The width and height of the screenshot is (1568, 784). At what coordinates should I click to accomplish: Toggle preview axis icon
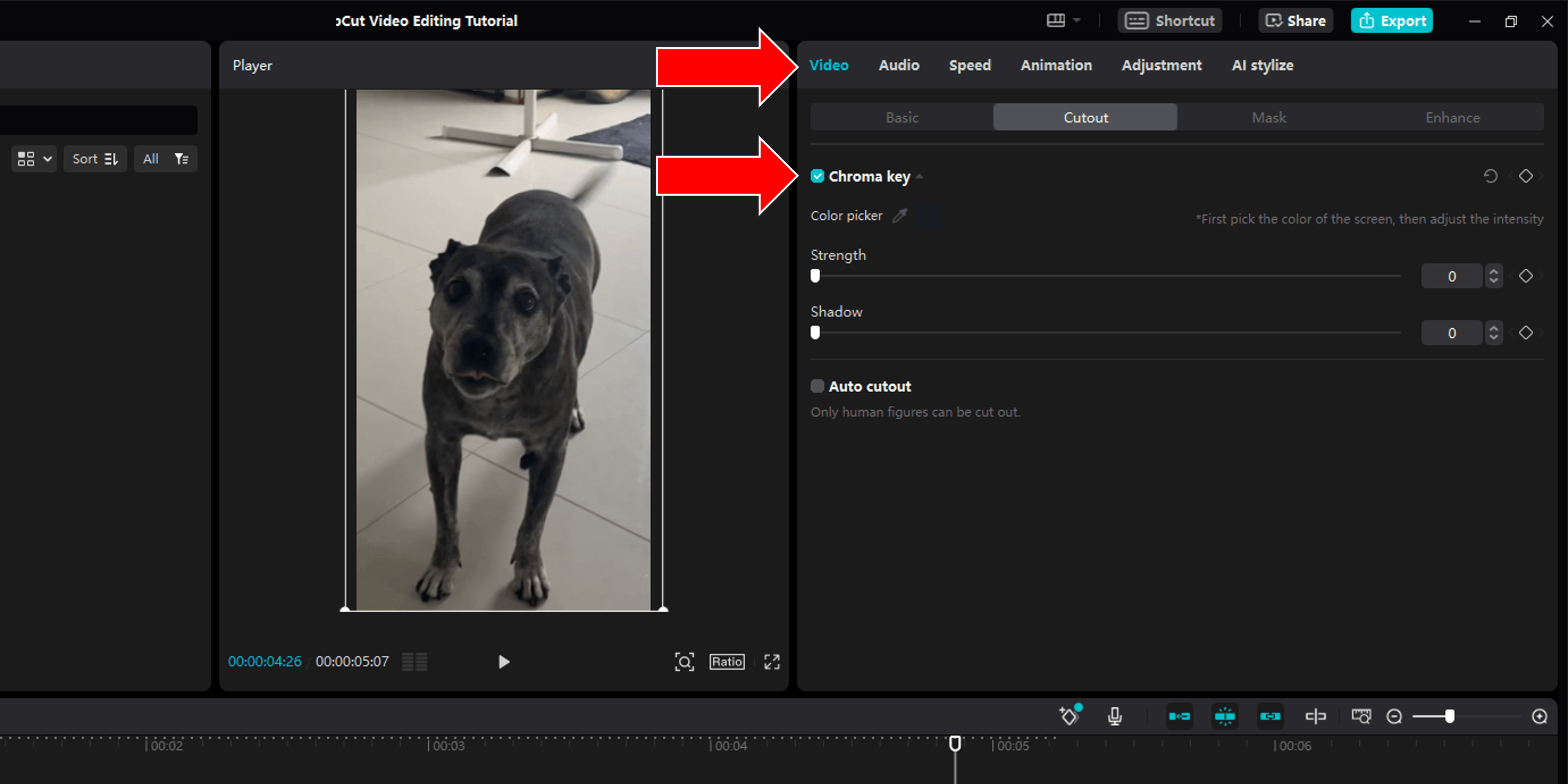[1315, 717]
